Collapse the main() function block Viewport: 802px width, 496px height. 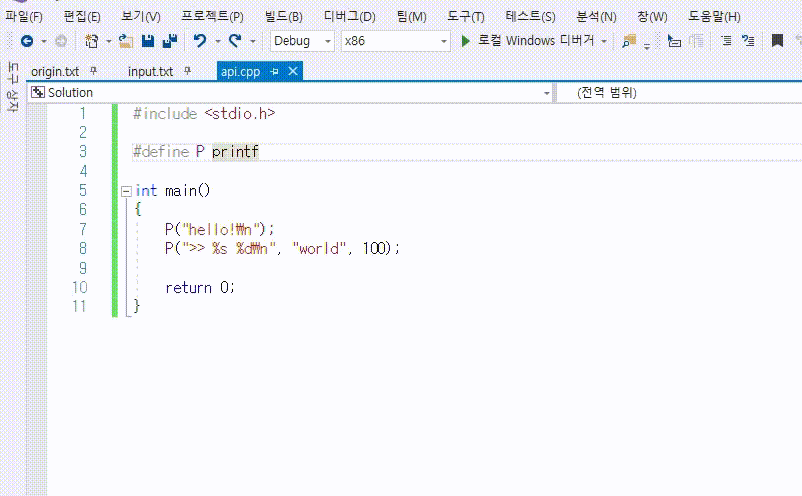coord(126,191)
